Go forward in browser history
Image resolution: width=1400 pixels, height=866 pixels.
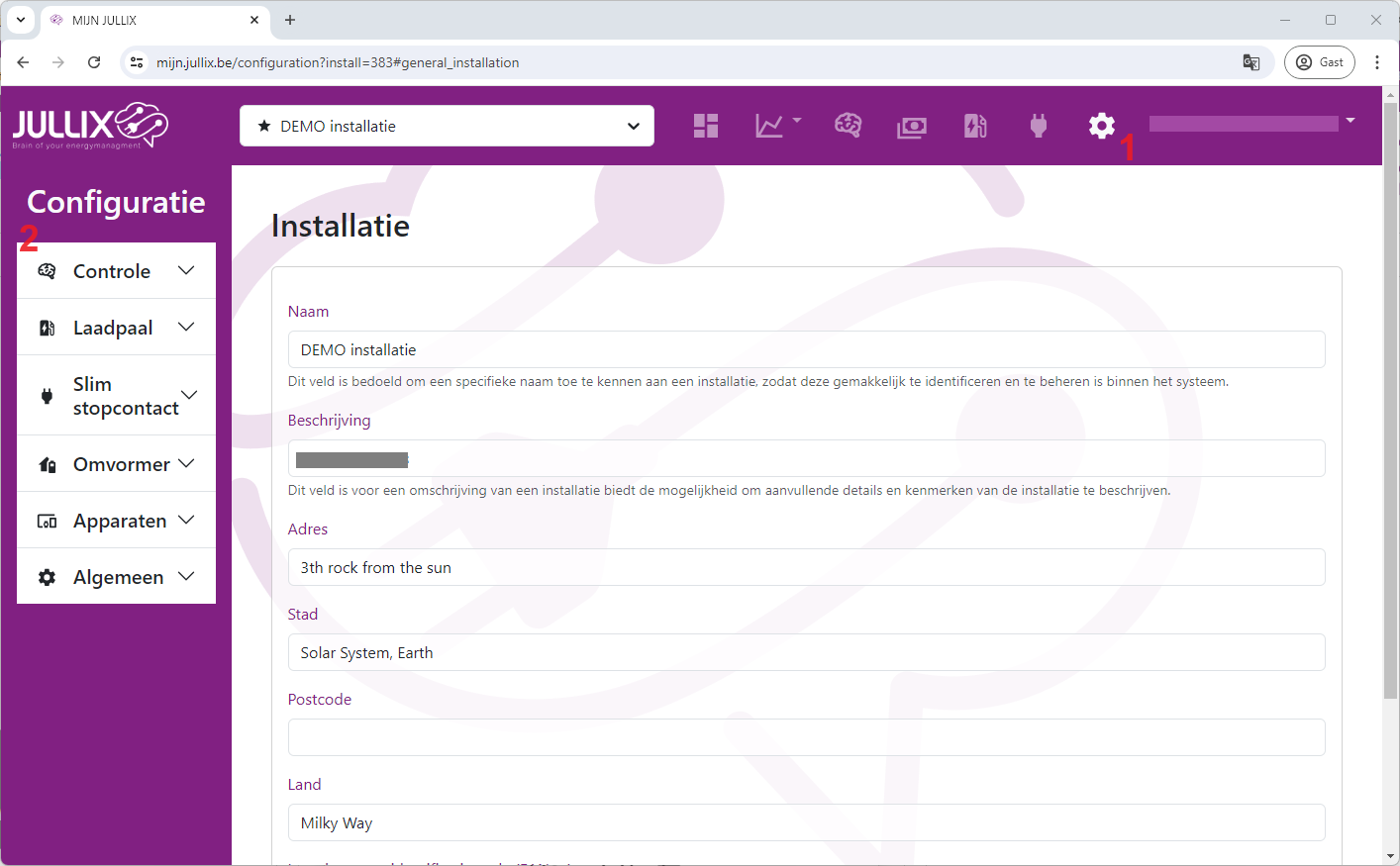[58, 62]
